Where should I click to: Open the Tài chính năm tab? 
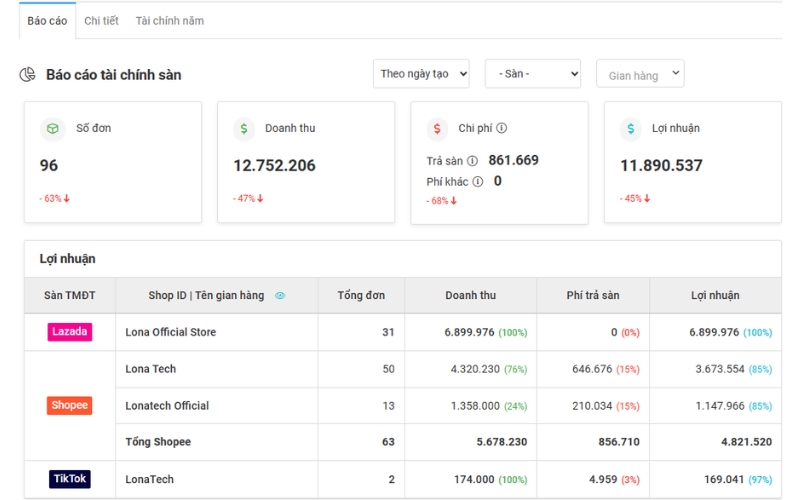point(169,21)
